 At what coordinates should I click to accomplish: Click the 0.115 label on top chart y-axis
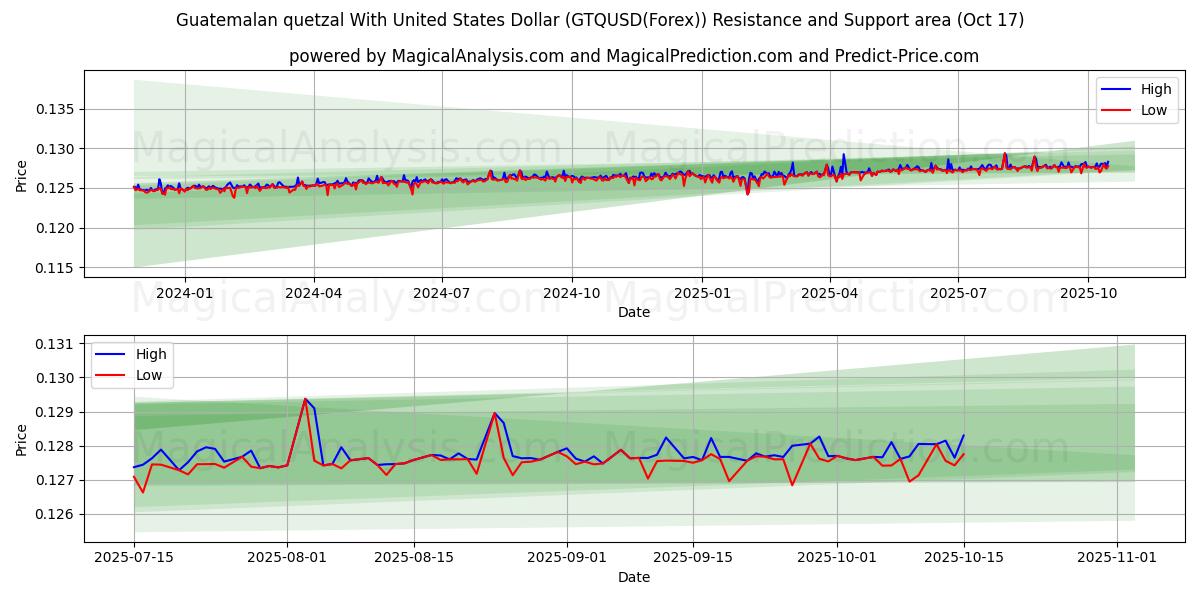(56, 268)
